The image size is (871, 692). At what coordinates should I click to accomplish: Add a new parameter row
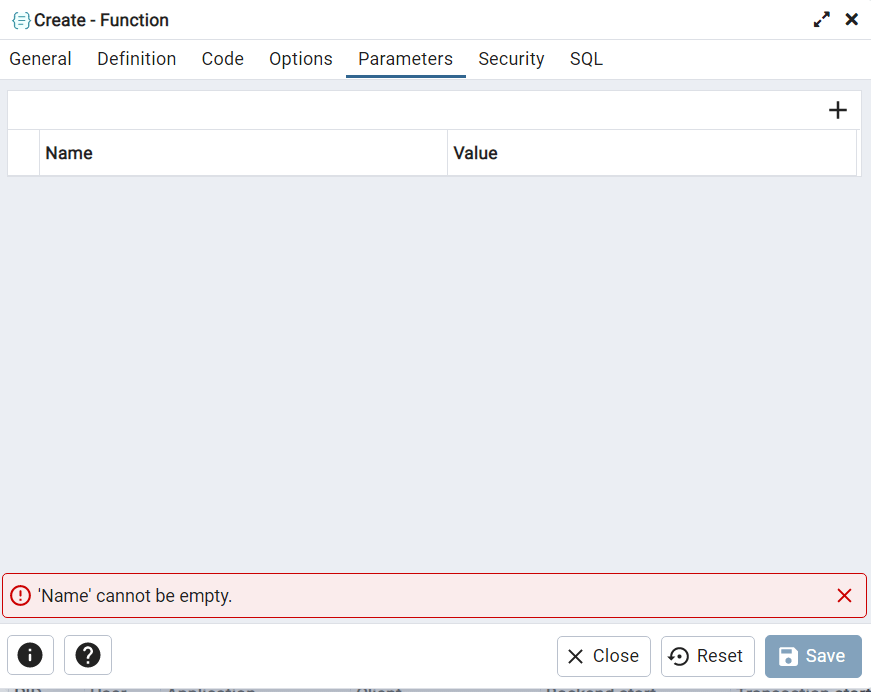pos(838,111)
